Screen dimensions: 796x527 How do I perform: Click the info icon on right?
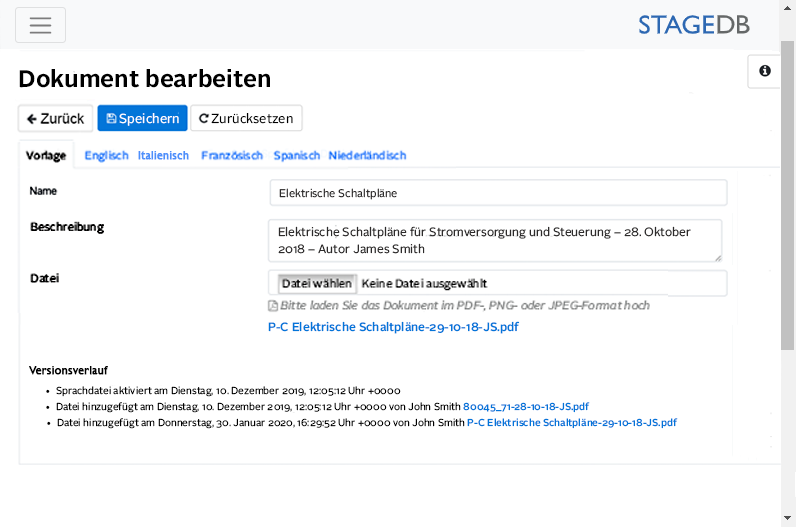[764, 71]
